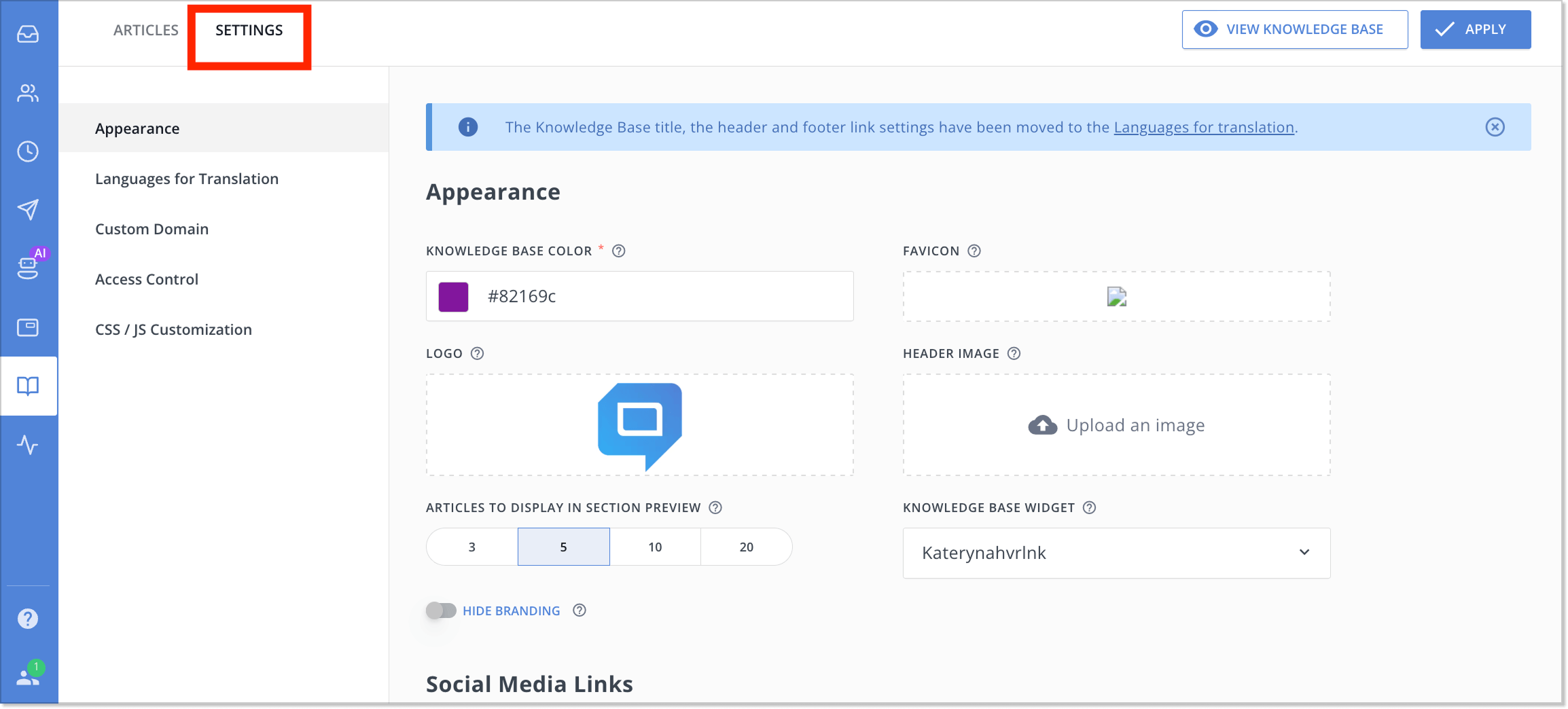Dismiss the moved settings notification banner
The height and width of the screenshot is (709, 1568).
[1495, 127]
